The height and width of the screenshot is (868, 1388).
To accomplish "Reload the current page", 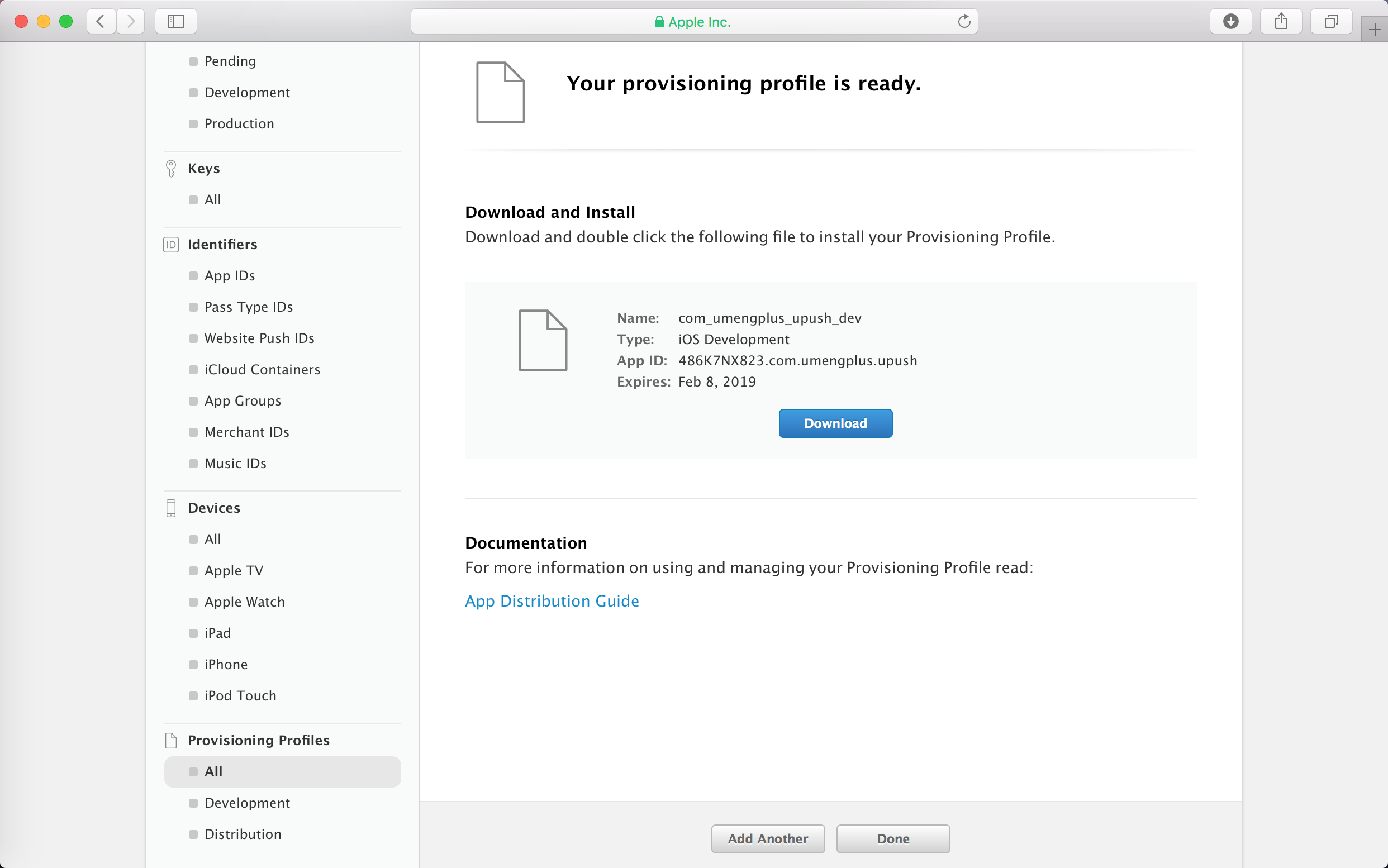I will point(964,22).
